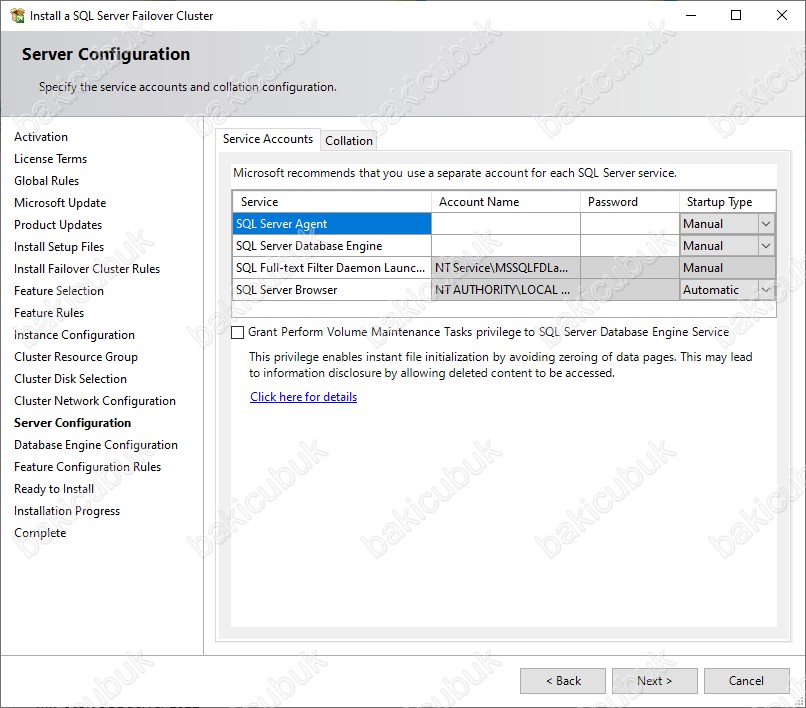Viewport: 806px width, 708px height.
Task: Click the License Terms step
Action: pyautogui.click(x=50, y=159)
